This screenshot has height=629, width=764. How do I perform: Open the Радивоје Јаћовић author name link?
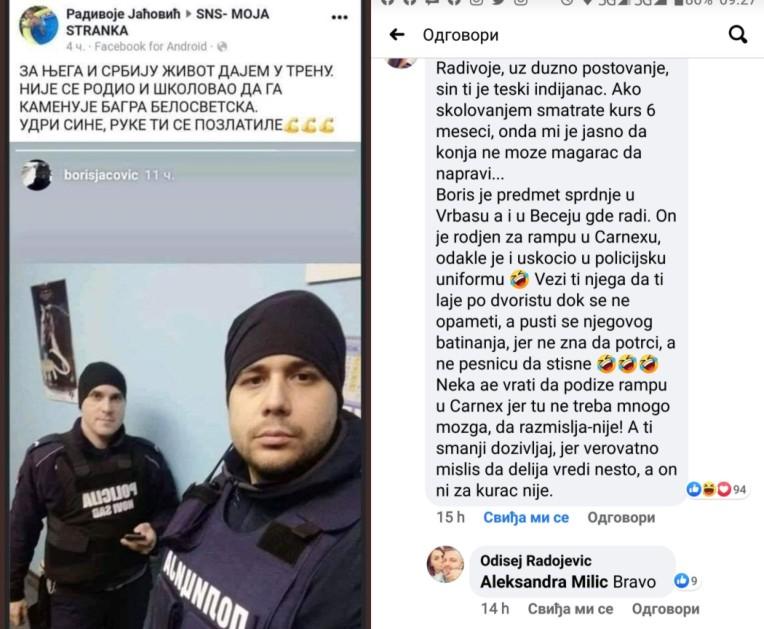123,14
